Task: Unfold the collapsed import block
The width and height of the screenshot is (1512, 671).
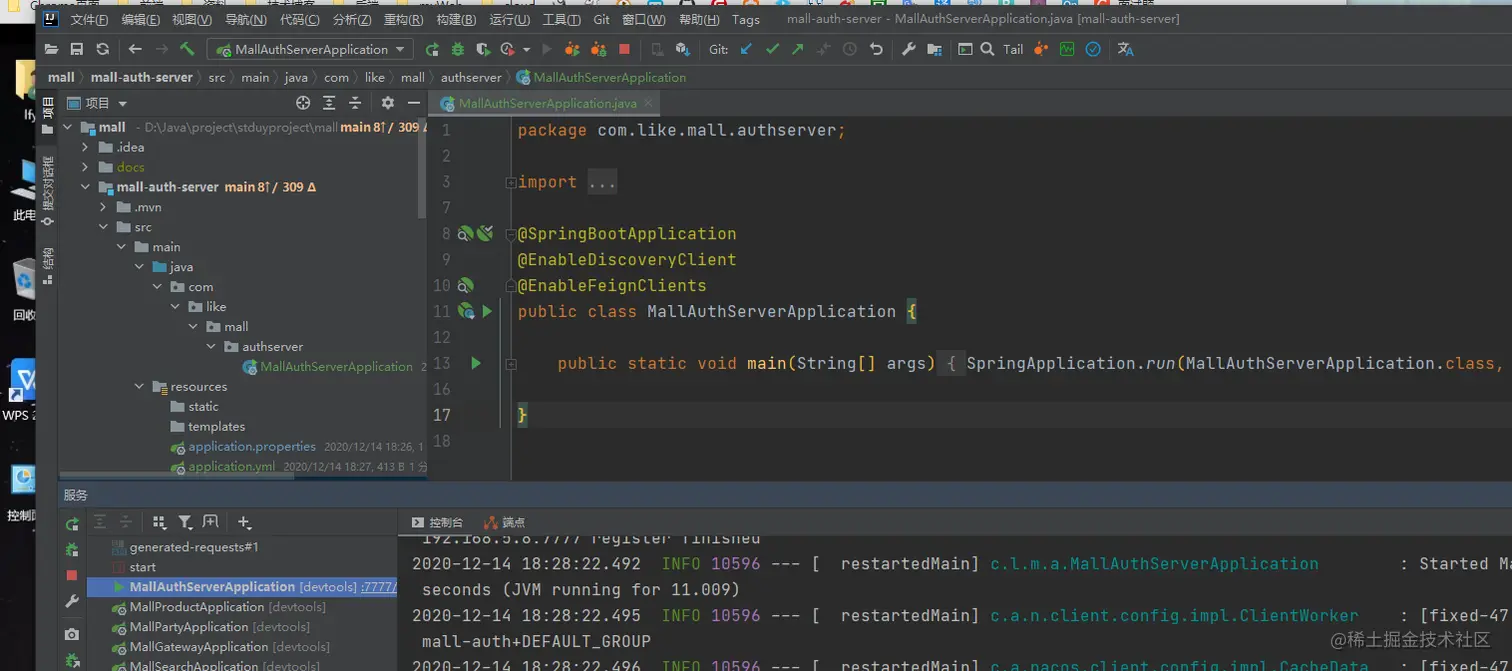Action: pos(511,183)
